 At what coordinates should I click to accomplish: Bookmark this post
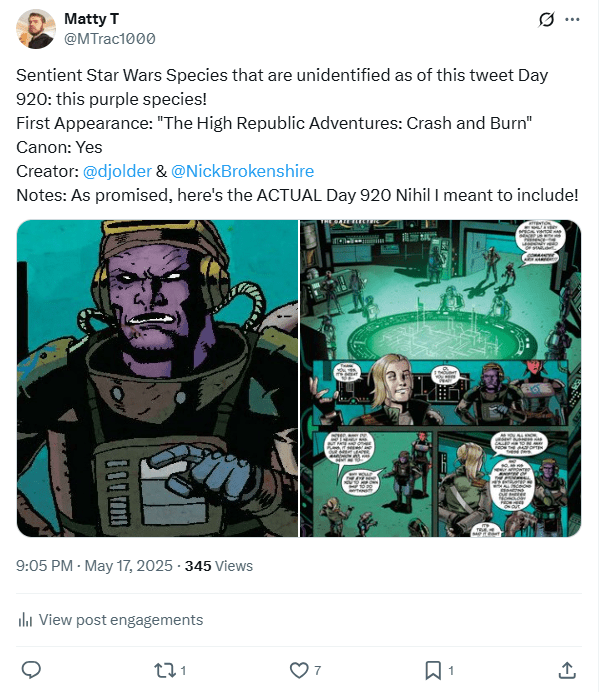pyautogui.click(x=432, y=669)
